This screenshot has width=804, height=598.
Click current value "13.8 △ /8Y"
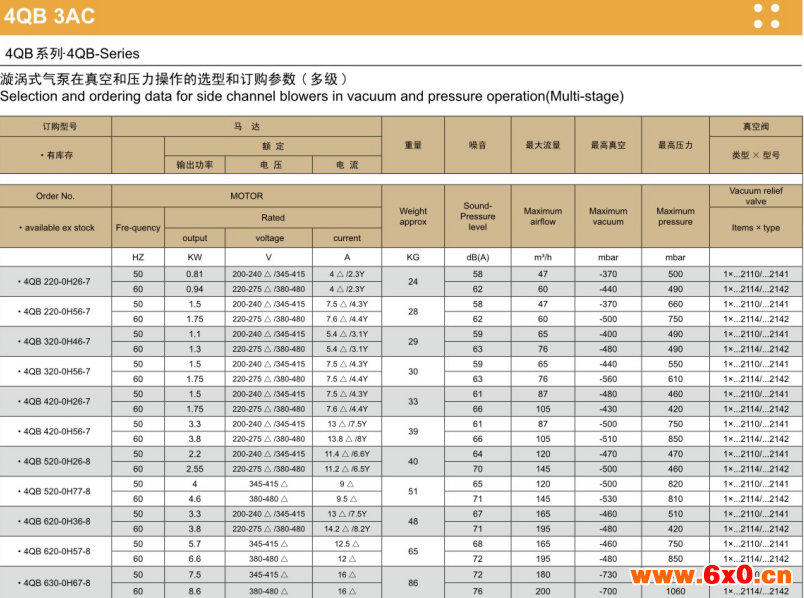347,439
